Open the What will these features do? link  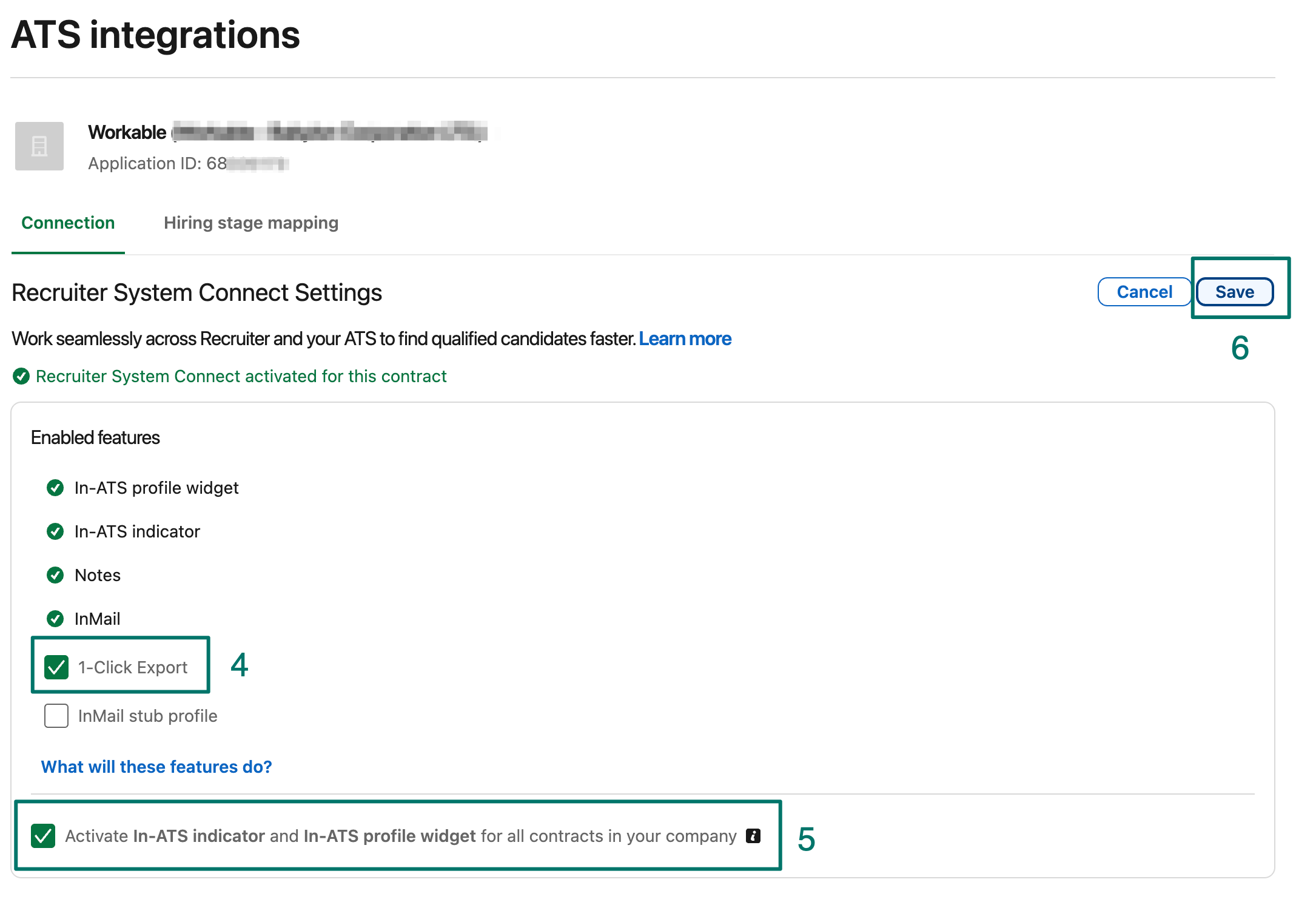coord(156,767)
